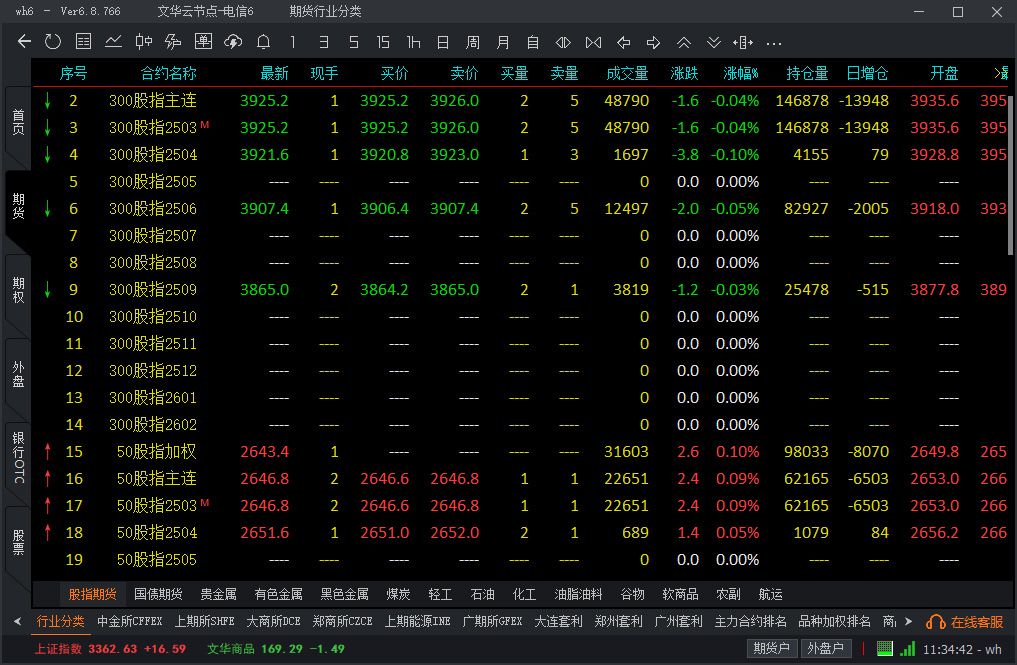Select the 300股指2506 contract row
Viewport: 1017px width, 665px height.
pyautogui.click(x=153, y=209)
